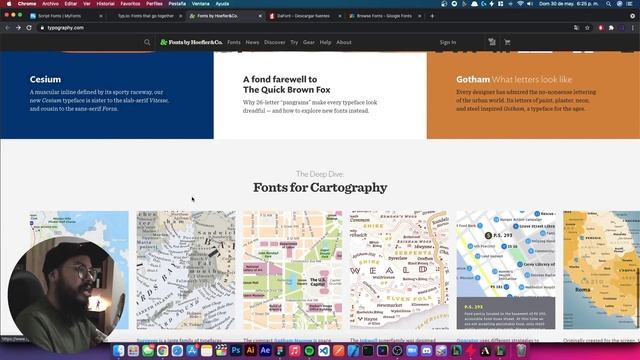Open the Quick Brown Fox farewell article

[x=320, y=95]
